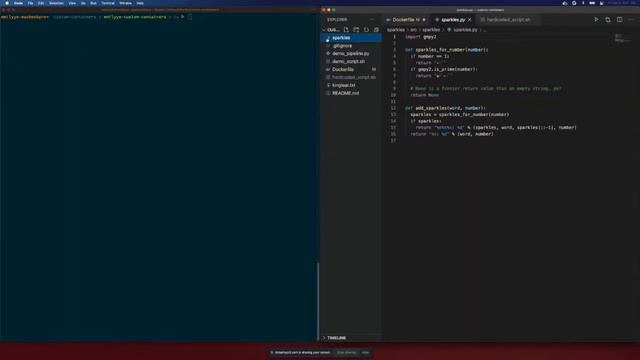Open the Run menu

93,3
